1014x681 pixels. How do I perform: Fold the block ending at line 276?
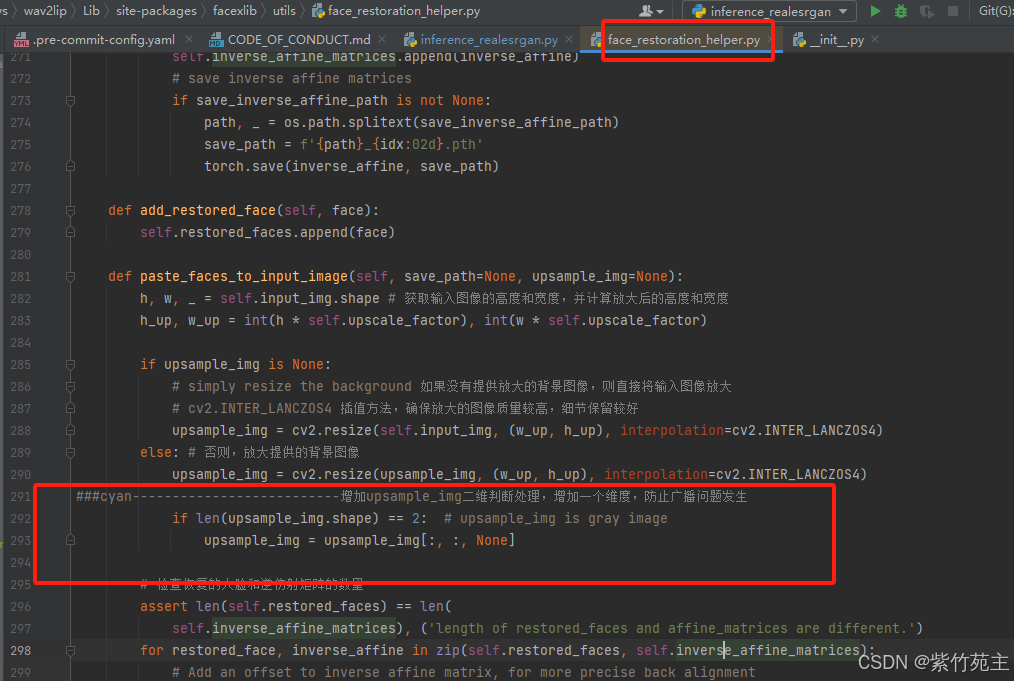[70, 166]
